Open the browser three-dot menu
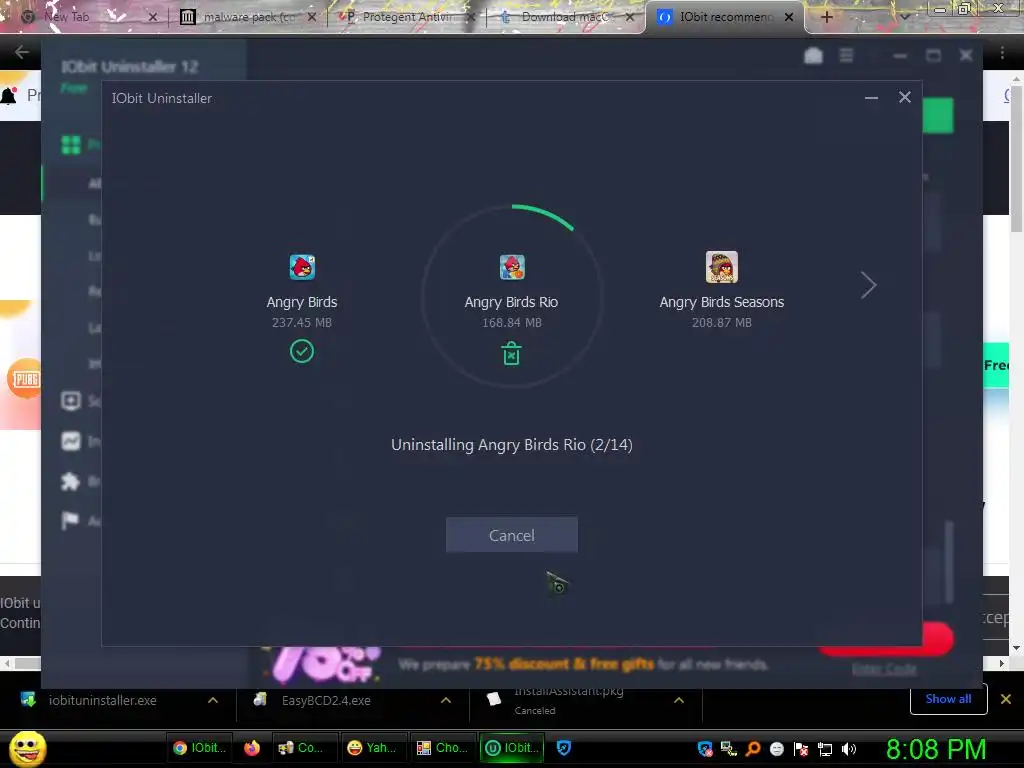The width and height of the screenshot is (1024, 768). coord(1002,52)
